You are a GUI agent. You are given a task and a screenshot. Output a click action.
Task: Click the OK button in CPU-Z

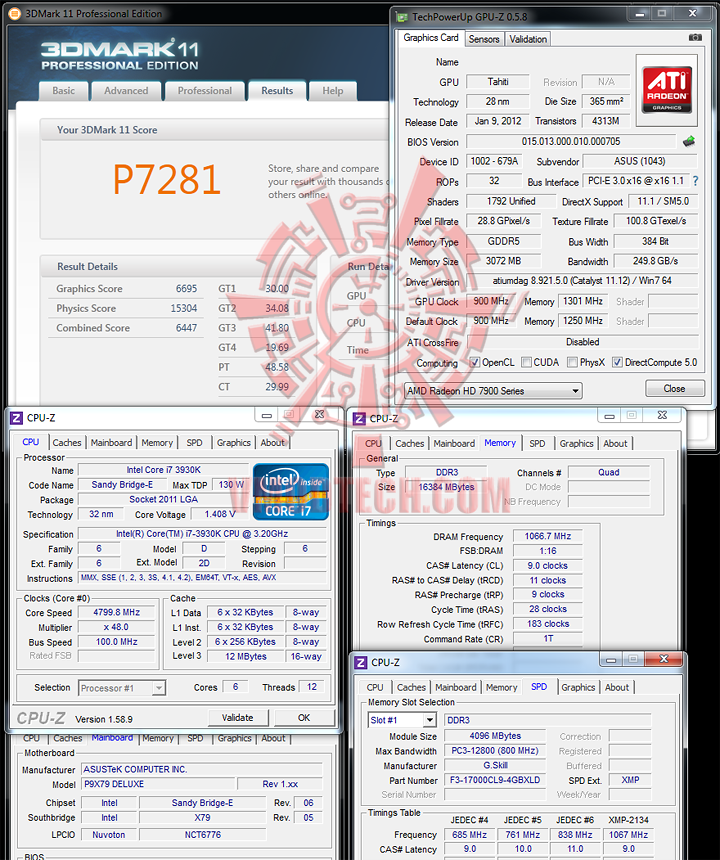304,717
